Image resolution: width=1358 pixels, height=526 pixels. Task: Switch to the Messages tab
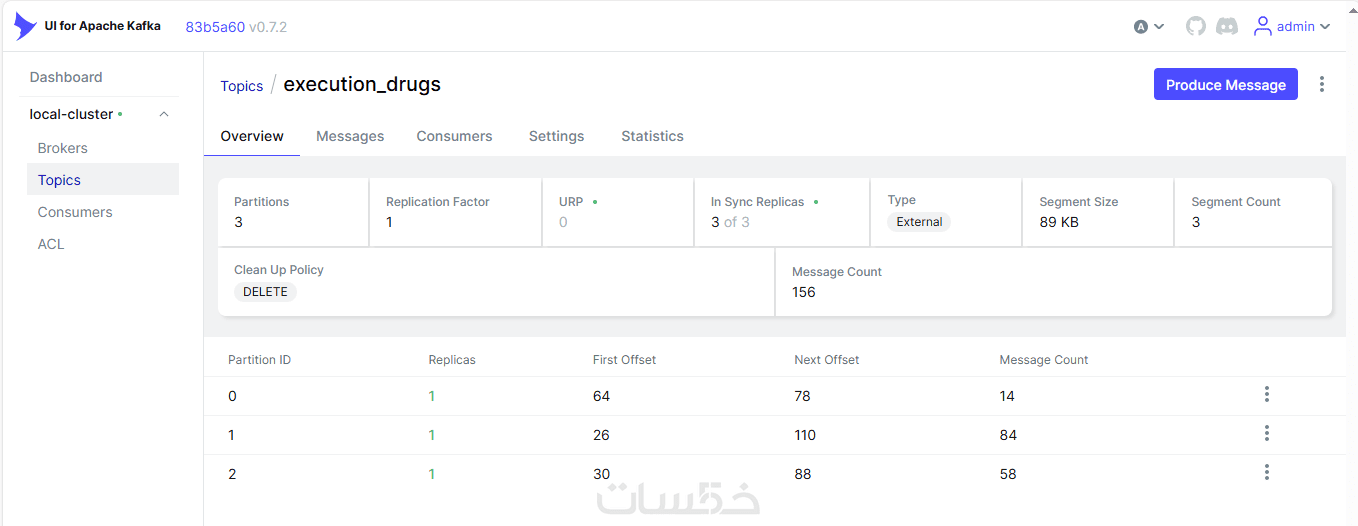point(350,136)
